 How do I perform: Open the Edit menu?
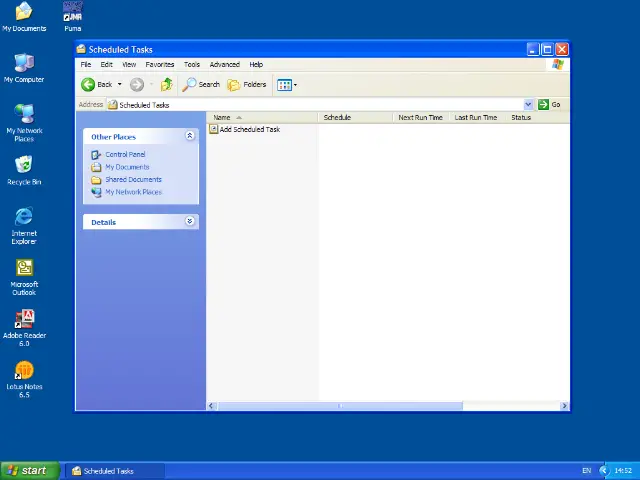107,64
